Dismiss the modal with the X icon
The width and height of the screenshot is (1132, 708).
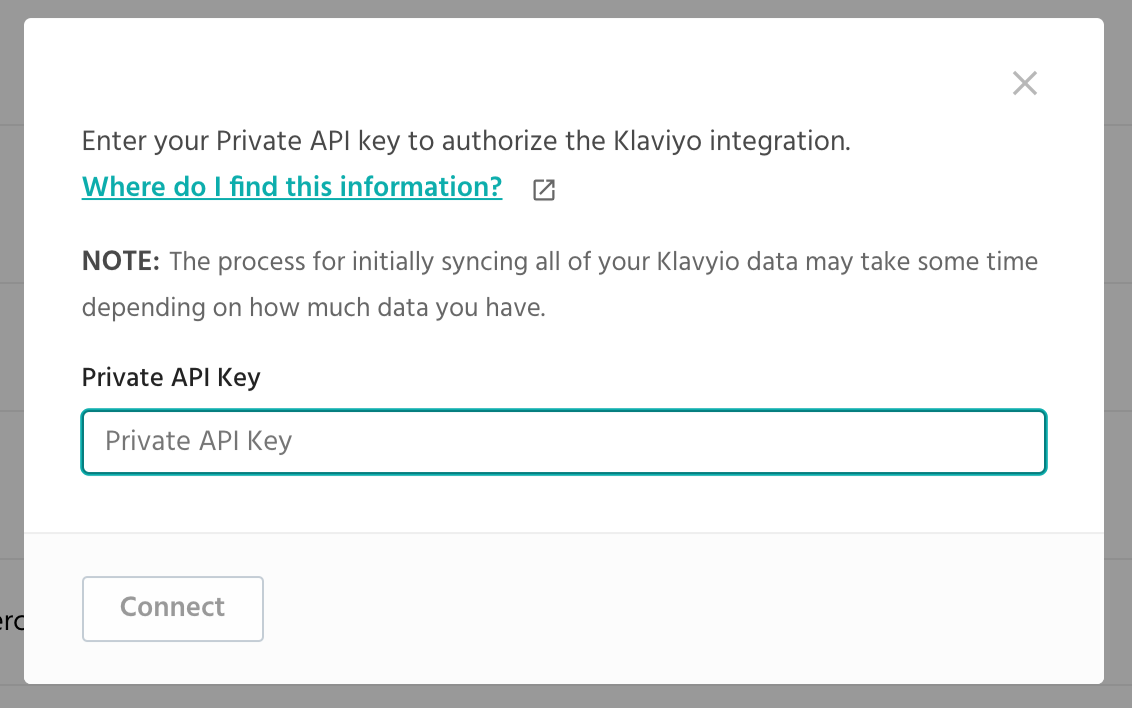[1024, 83]
